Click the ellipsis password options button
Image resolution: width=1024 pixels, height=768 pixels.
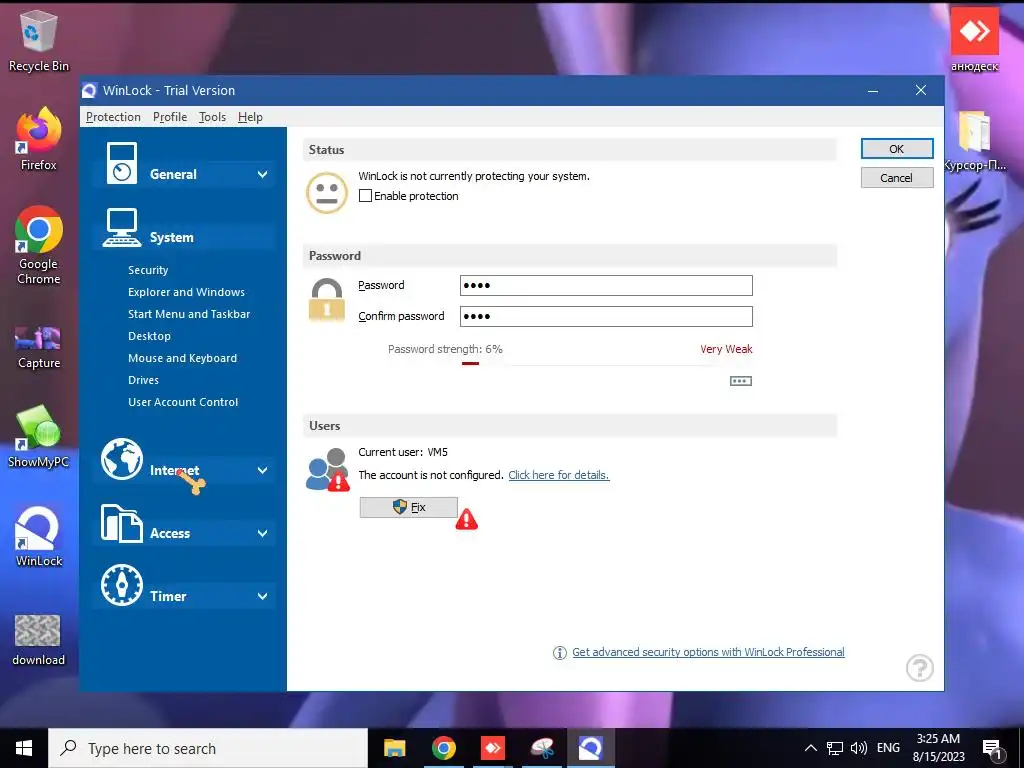point(741,381)
